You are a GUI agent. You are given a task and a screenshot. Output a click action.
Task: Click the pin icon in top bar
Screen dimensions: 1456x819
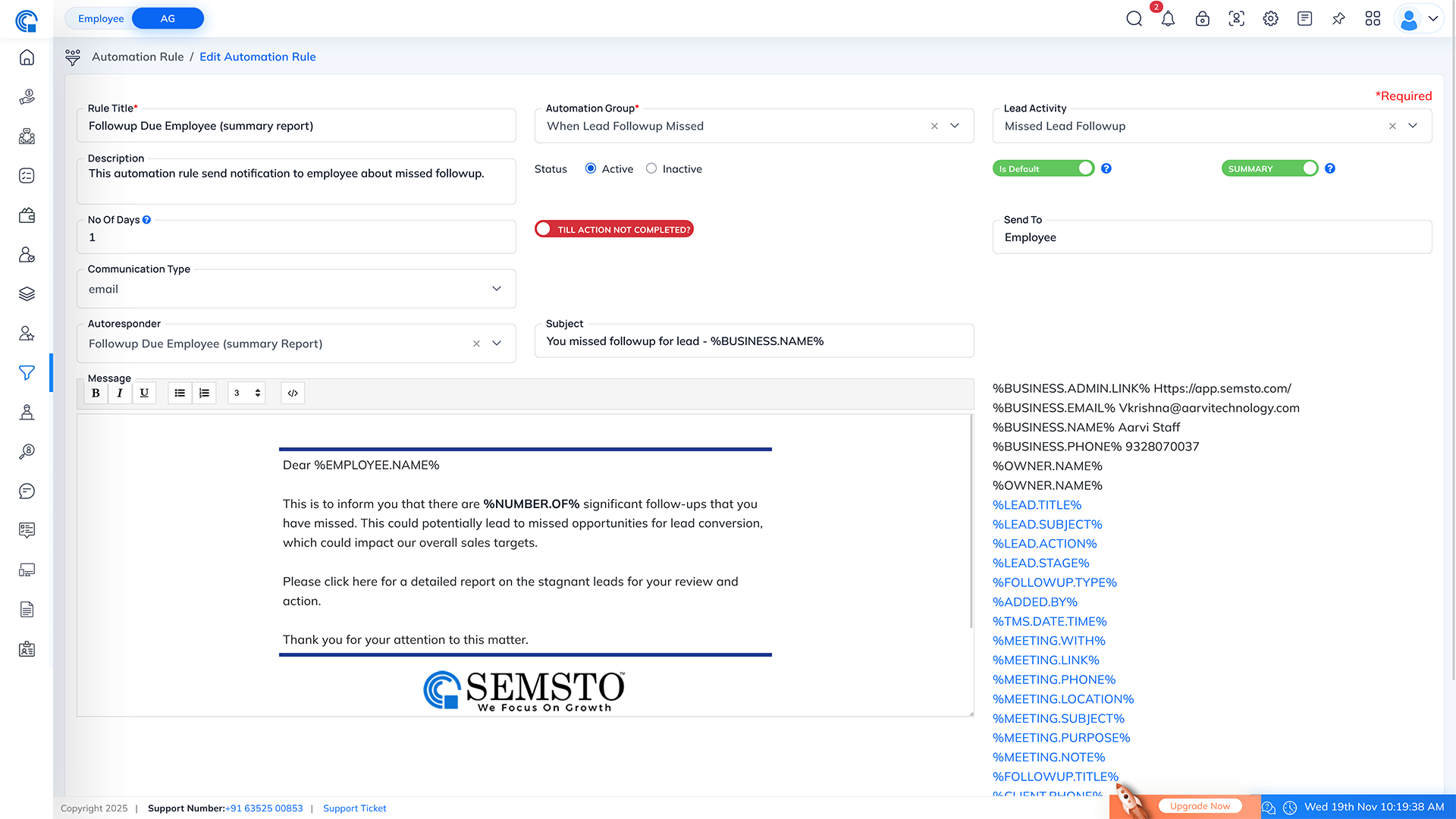[x=1338, y=19]
